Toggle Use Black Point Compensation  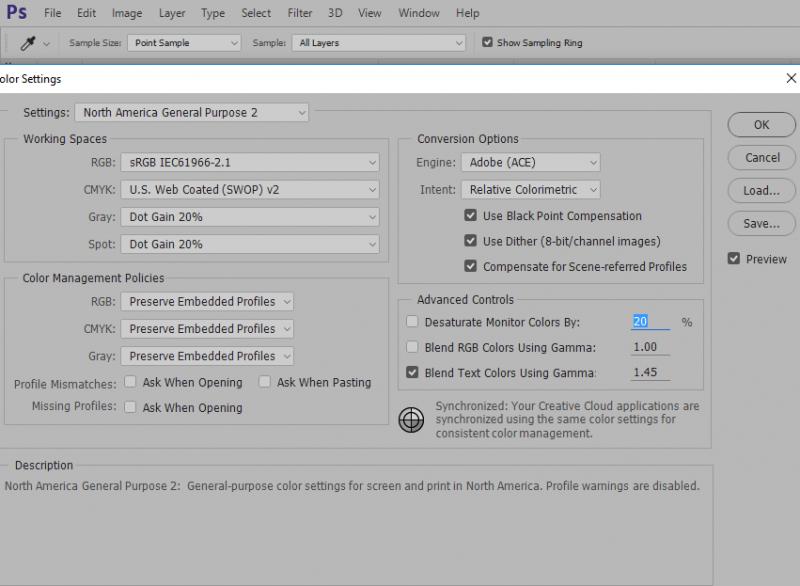click(x=470, y=215)
